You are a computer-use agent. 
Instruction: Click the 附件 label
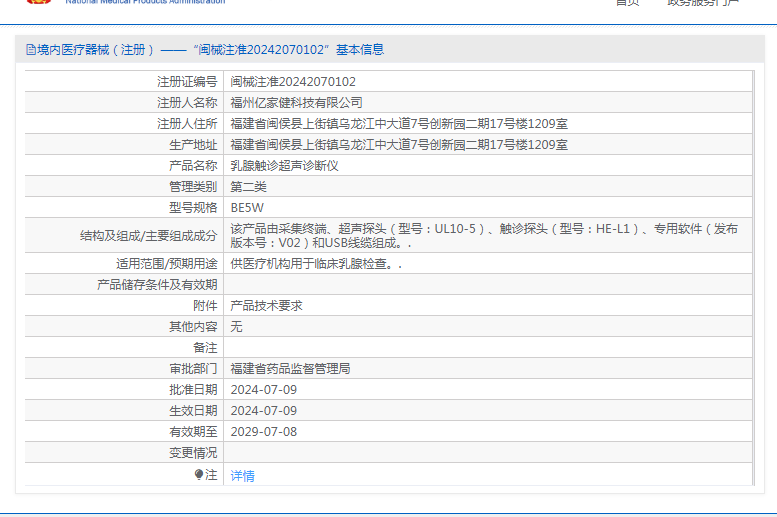[205, 306]
